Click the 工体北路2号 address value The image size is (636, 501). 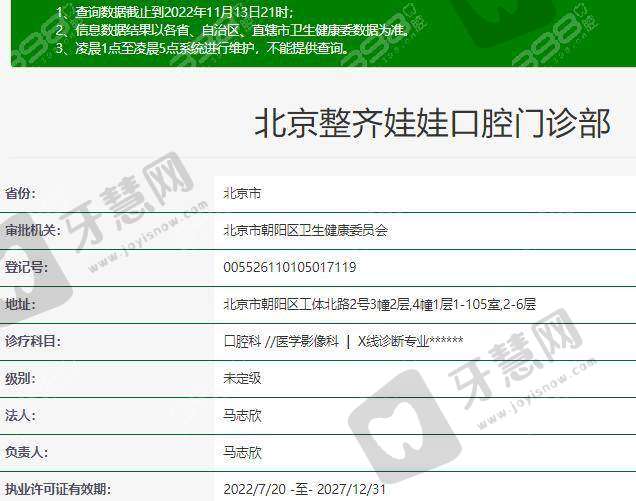pos(380,304)
